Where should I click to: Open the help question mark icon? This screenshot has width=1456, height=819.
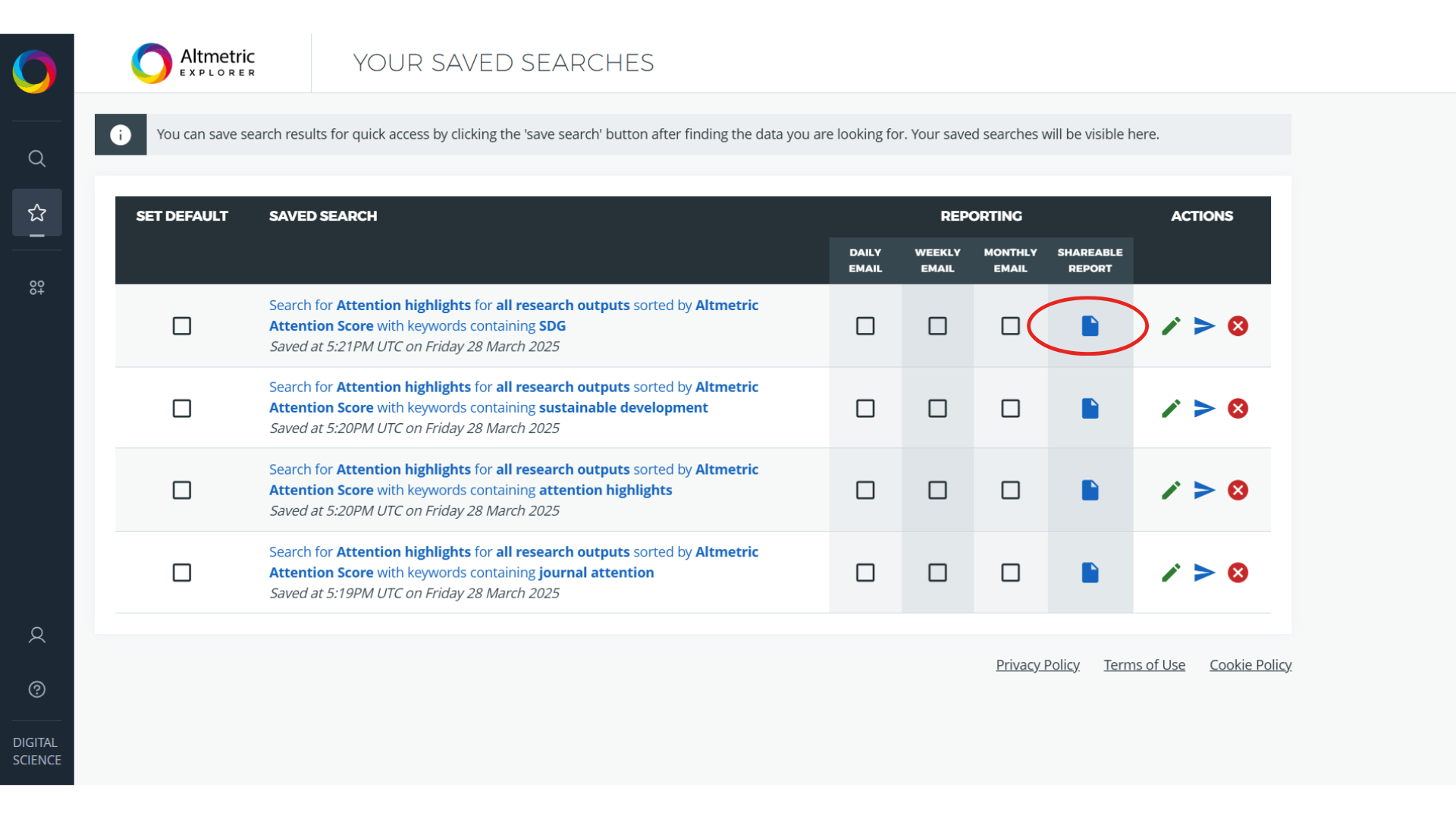pos(36,689)
